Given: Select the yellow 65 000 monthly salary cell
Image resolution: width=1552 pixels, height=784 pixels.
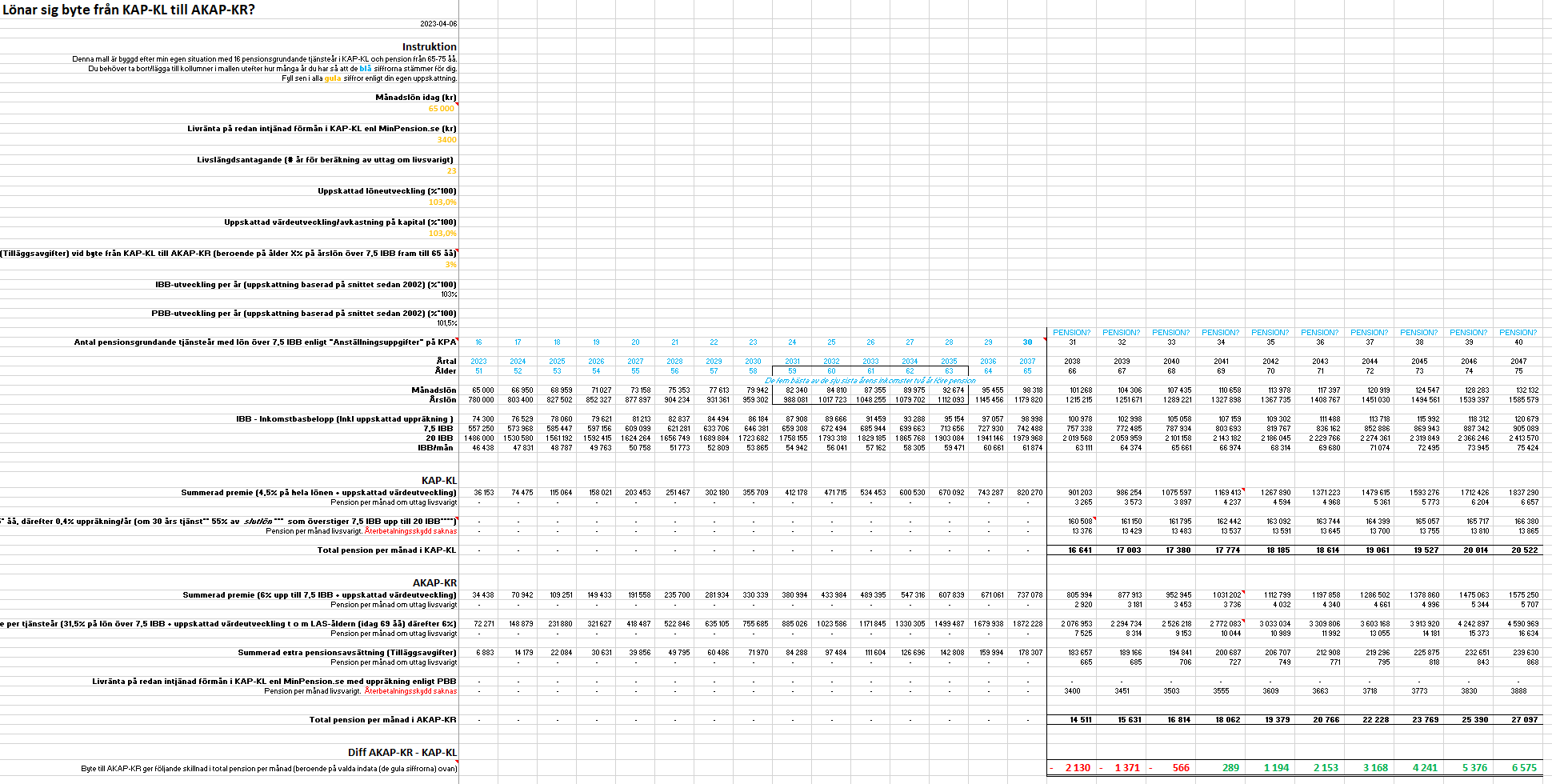Looking at the screenshot, I should [441, 109].
